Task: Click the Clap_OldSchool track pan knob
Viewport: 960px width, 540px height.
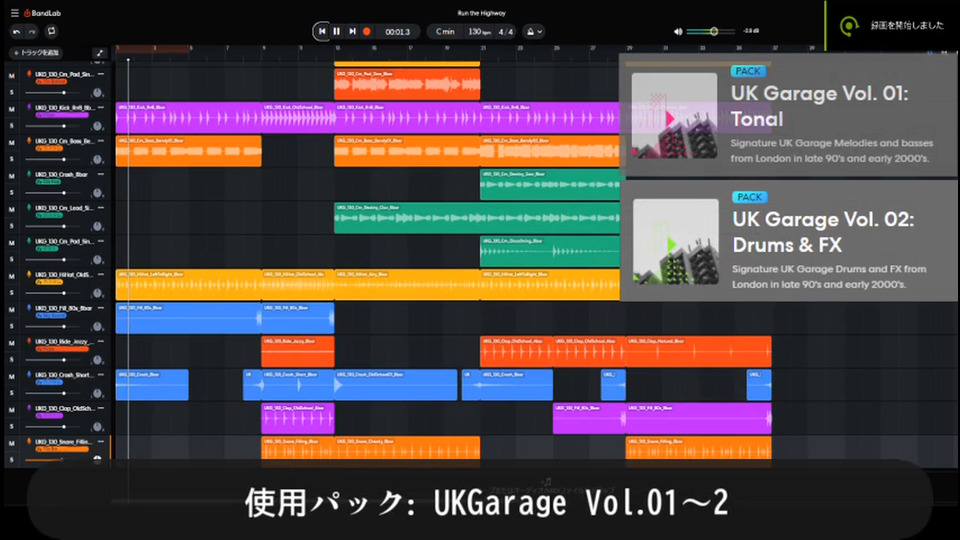Action: click(97, 427)
